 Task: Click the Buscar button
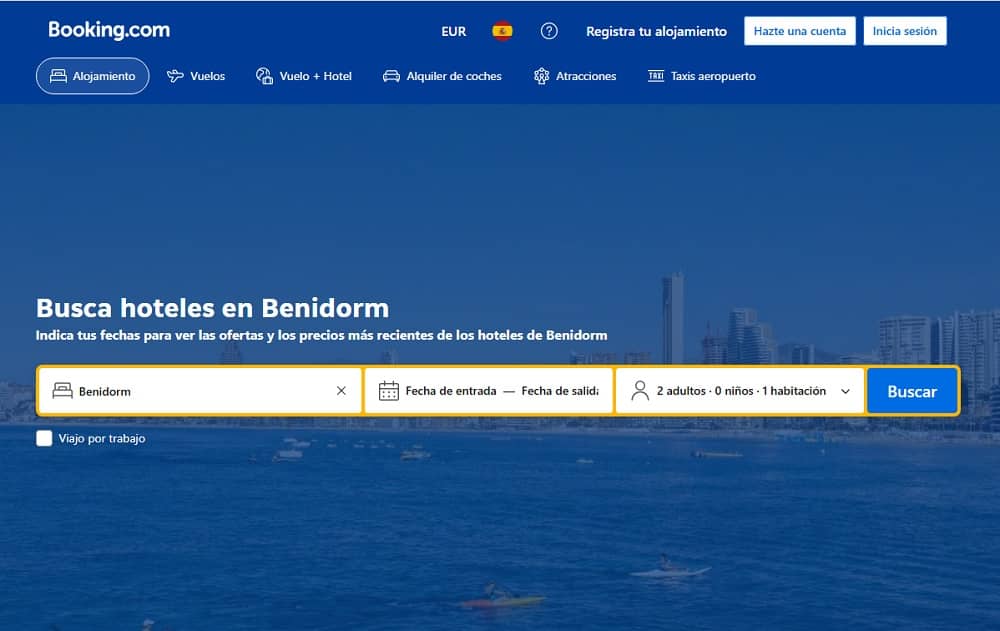pyautogui.click(x=912, y=391)
